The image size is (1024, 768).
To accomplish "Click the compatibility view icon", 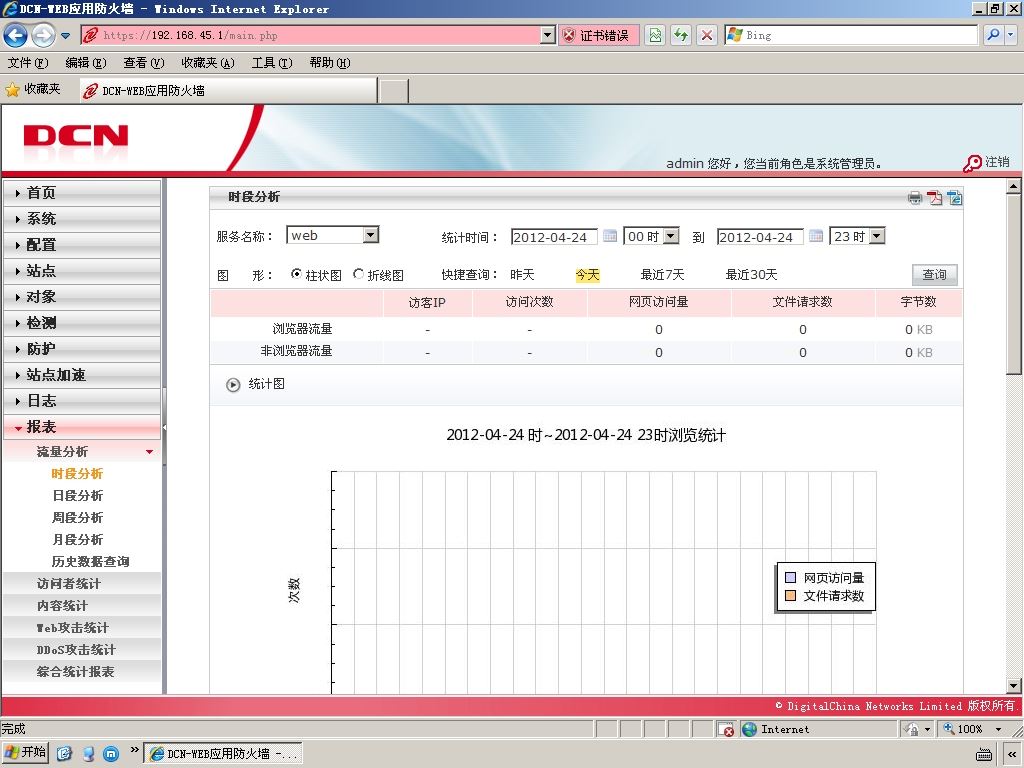I will (x=655, y=35).
